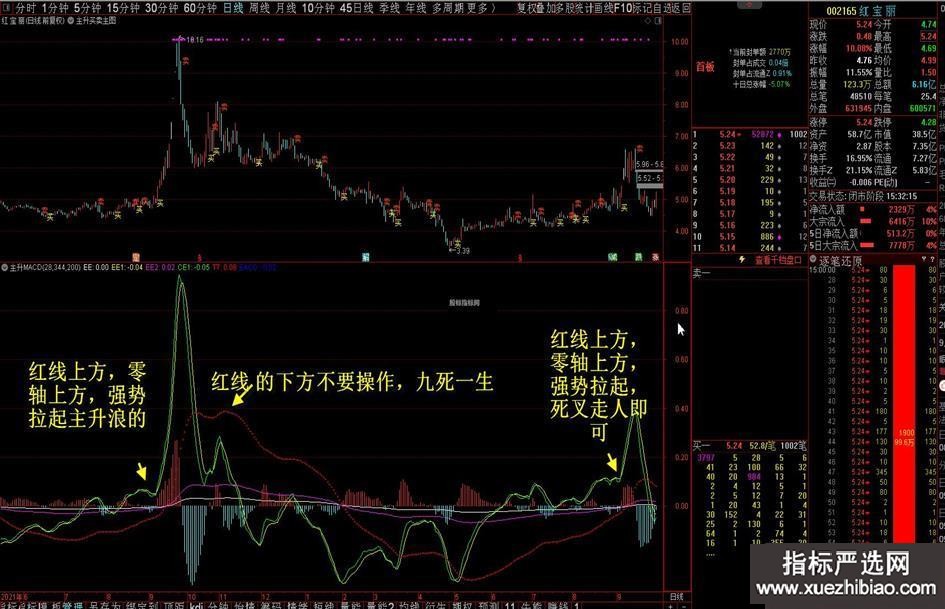The image size is (945, 609).
Task: Select the 15分钟 period
Action: [x=123, y=8]
